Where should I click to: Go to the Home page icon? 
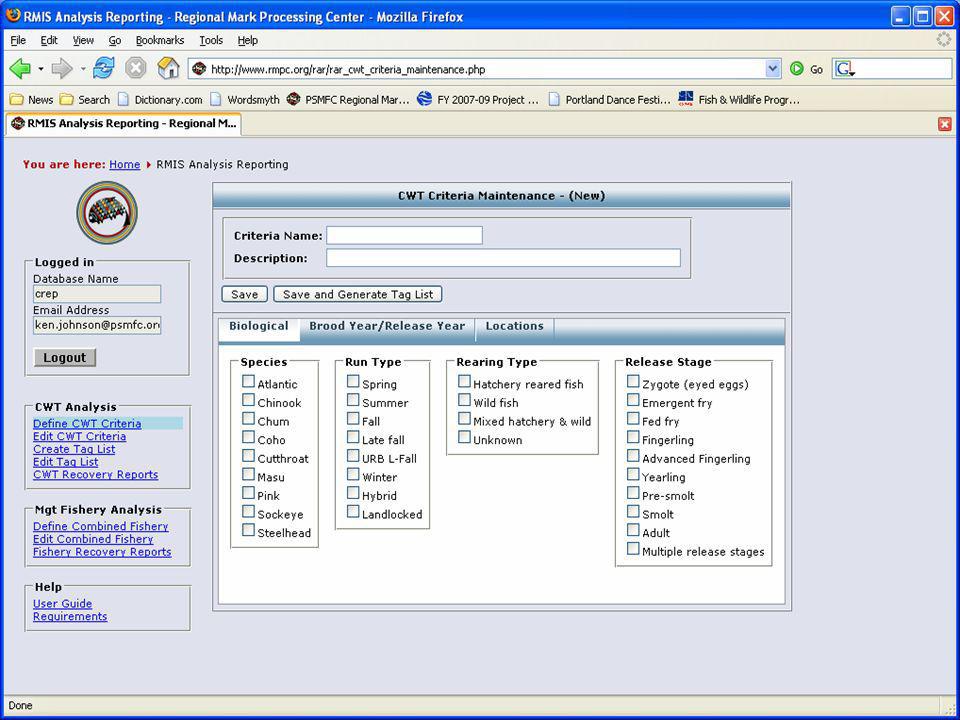[x=168, y=69]
